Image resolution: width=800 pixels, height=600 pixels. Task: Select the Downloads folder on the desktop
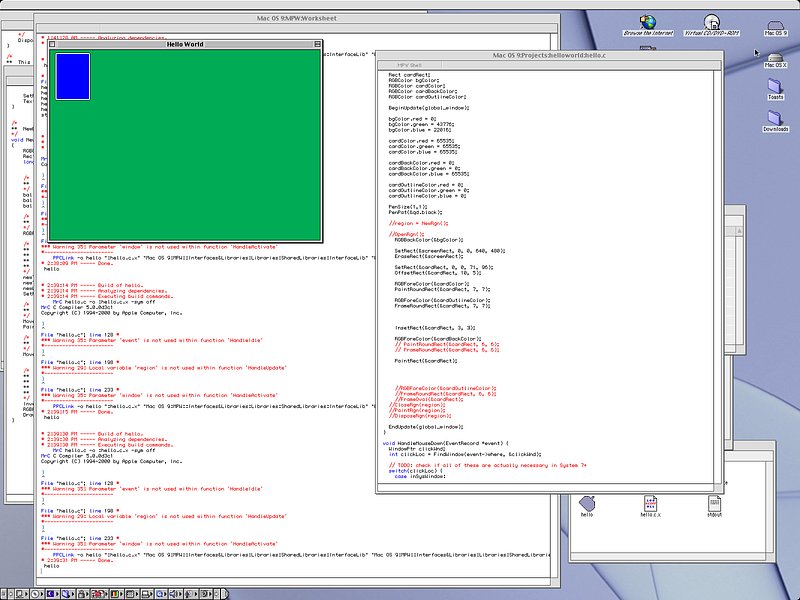click(776, 121)
